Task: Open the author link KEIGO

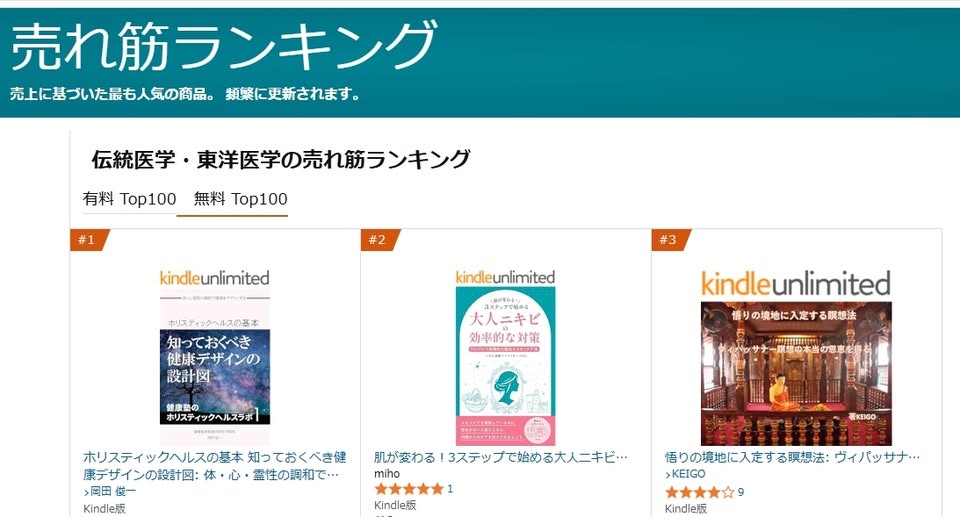Action: [685, 474]
